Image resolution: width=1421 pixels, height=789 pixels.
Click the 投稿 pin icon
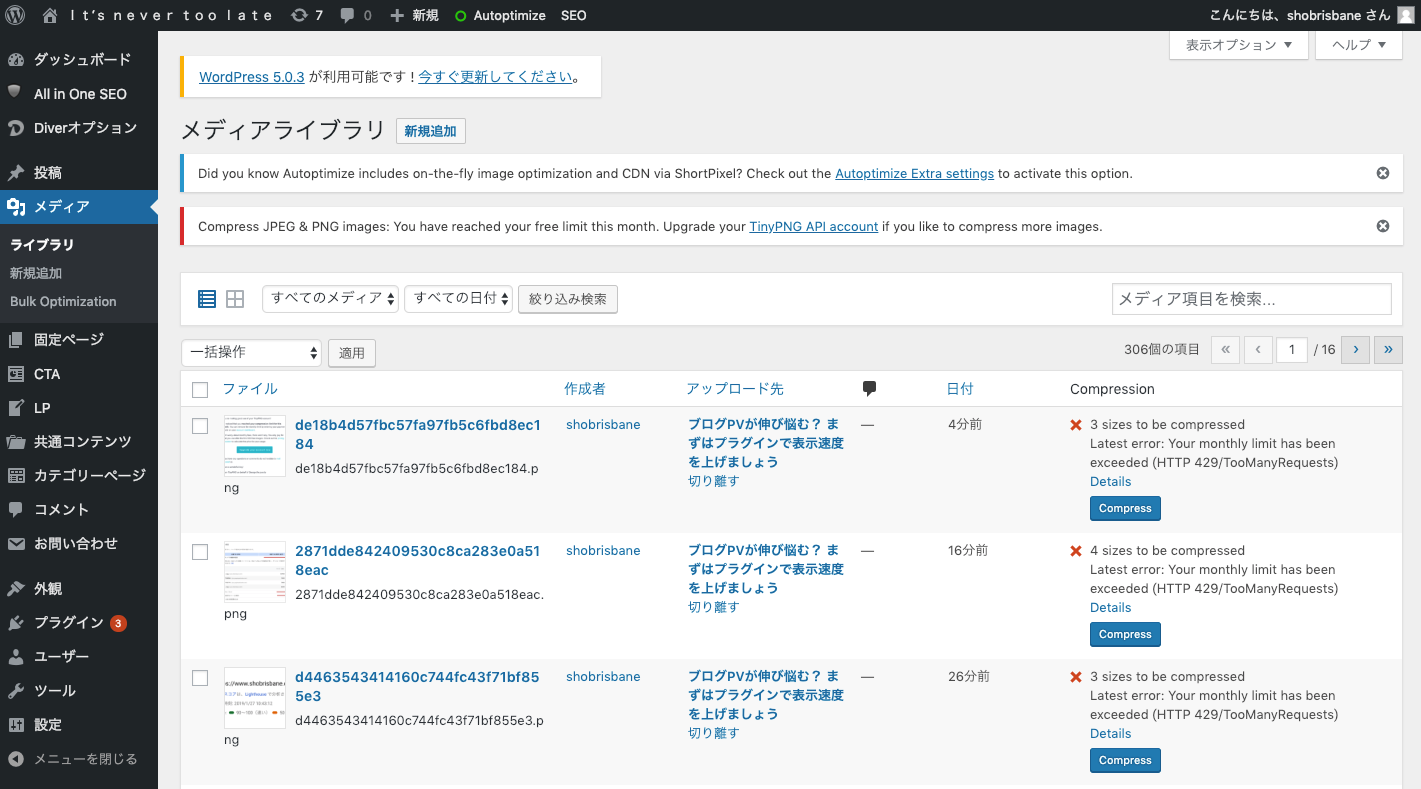coord(15,172)
